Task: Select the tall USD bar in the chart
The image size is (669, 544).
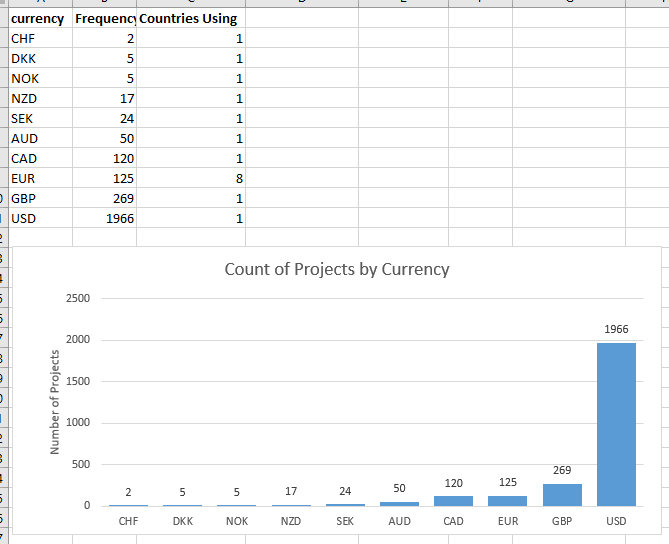Action: (616, 424)
